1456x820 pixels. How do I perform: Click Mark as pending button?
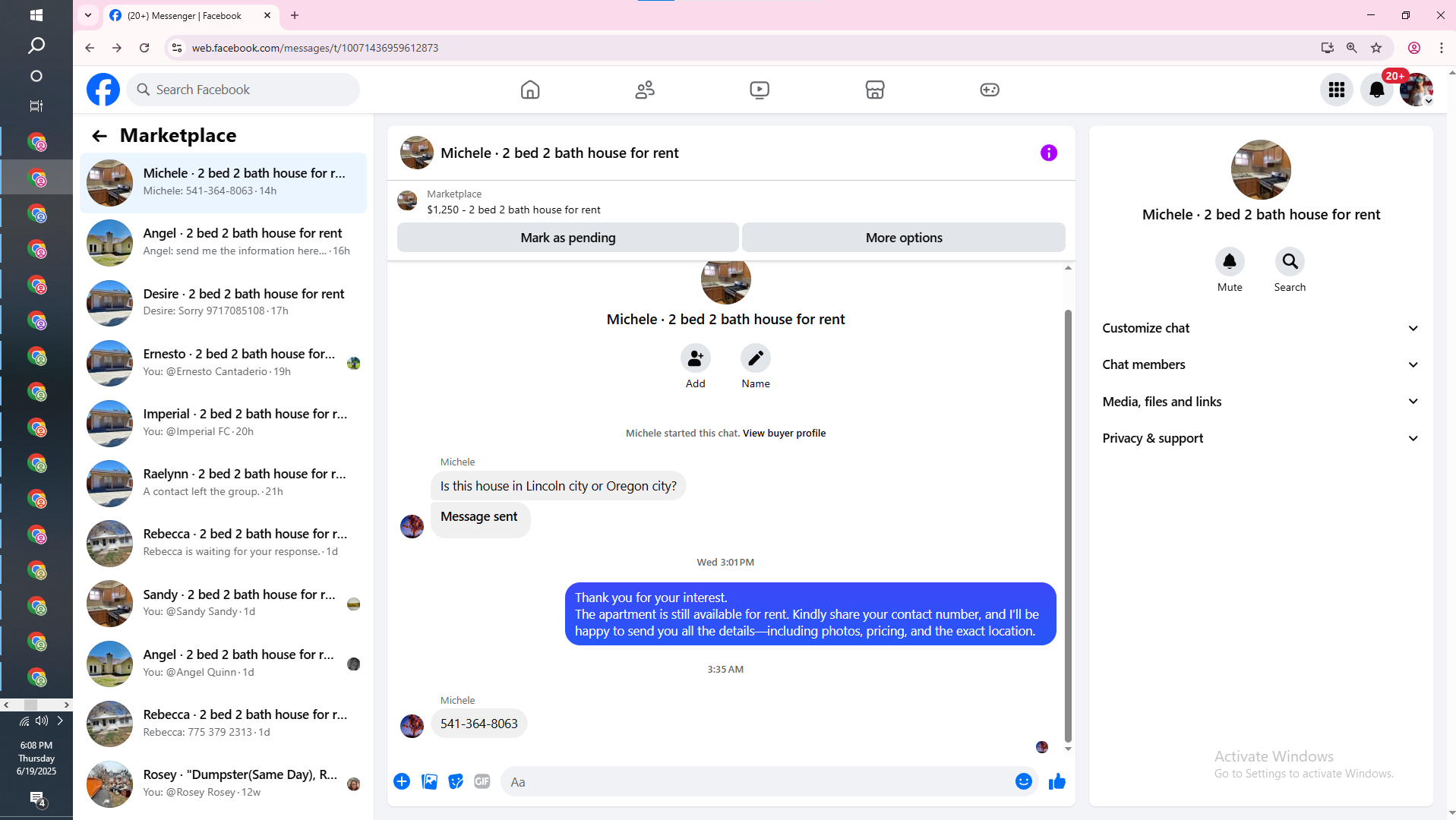568,238
